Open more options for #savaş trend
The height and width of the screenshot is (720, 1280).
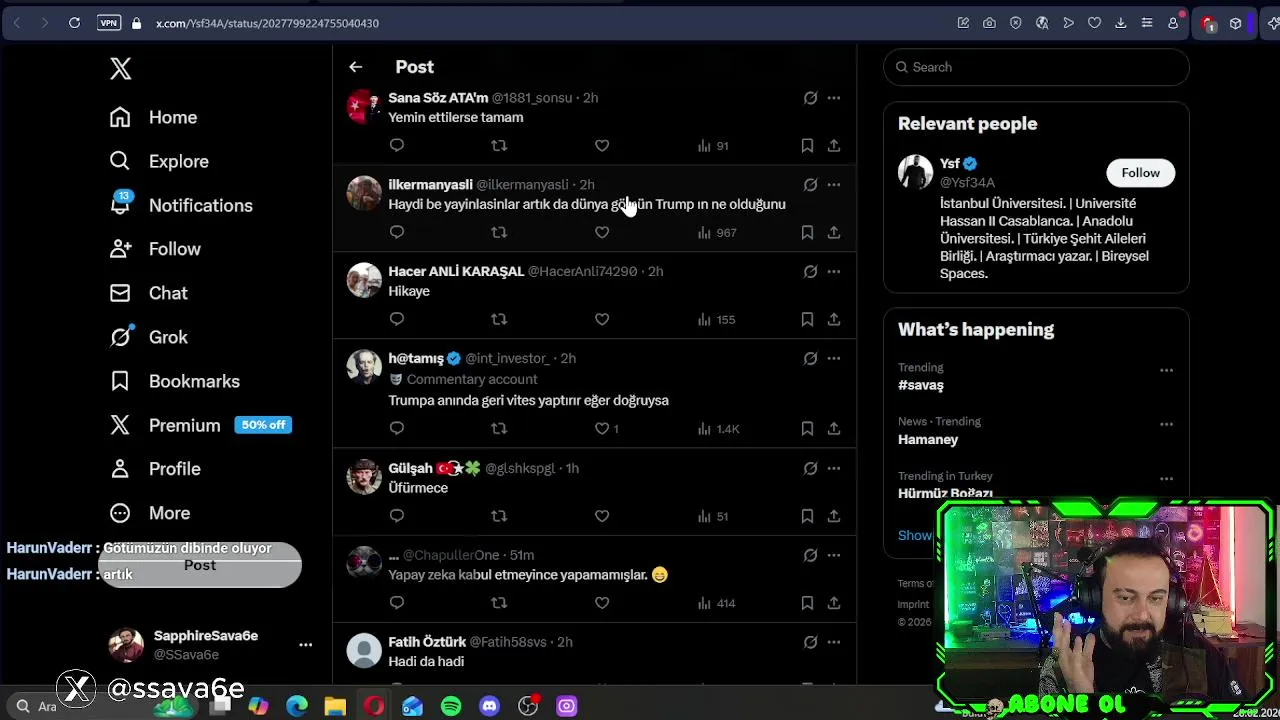[1166, 371]
